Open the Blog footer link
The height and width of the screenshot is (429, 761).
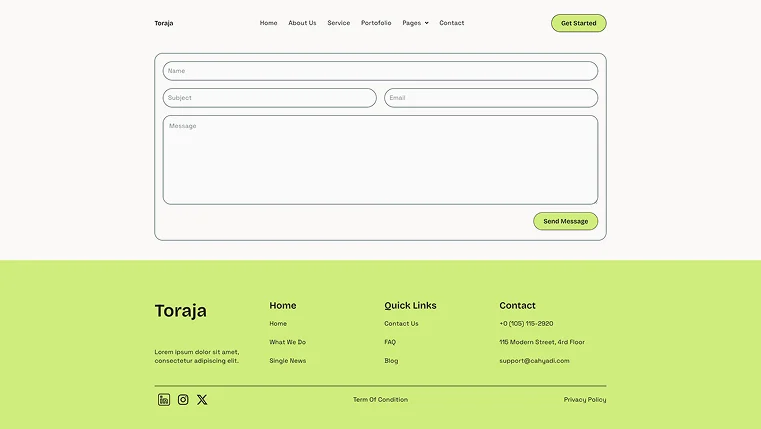391,361
